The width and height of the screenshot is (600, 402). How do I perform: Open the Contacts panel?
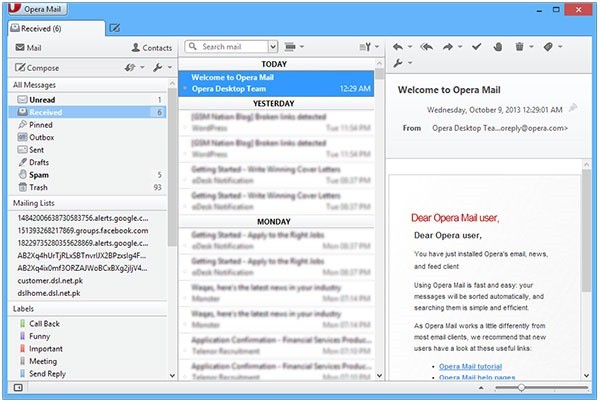[152, 48]
